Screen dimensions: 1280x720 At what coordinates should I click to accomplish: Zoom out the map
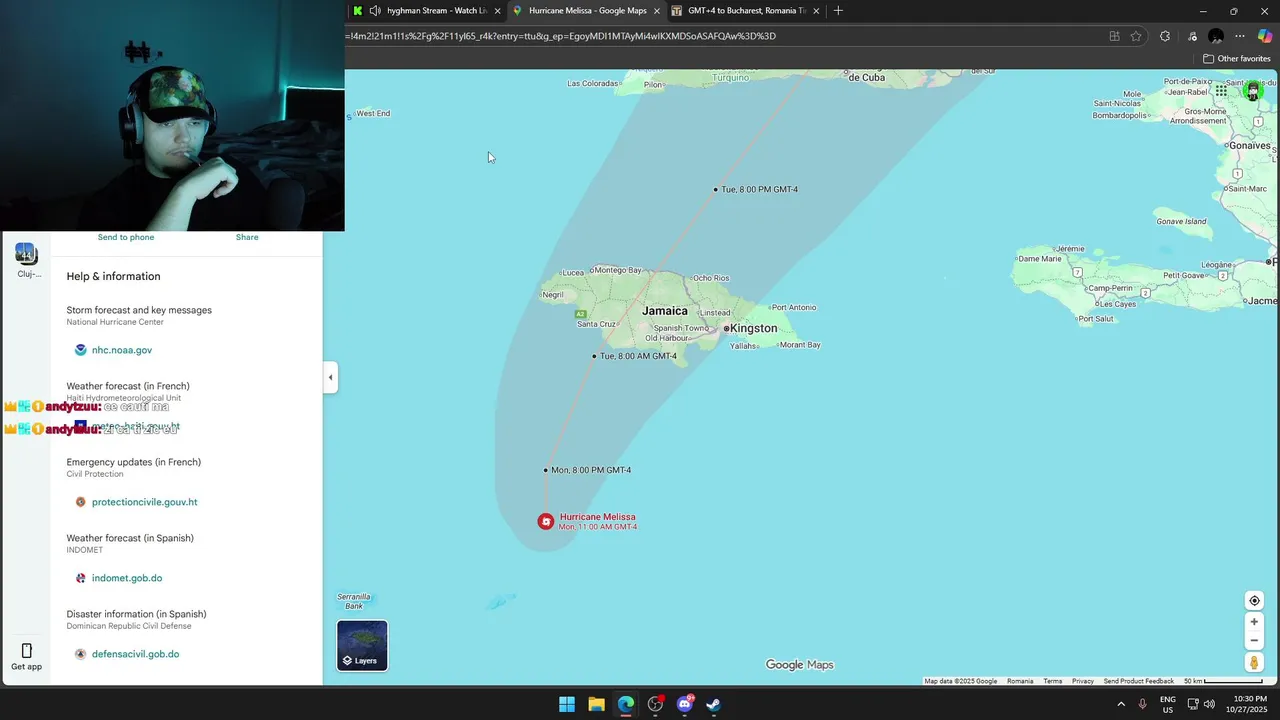pyautogui.click(x=1254, y=640)
